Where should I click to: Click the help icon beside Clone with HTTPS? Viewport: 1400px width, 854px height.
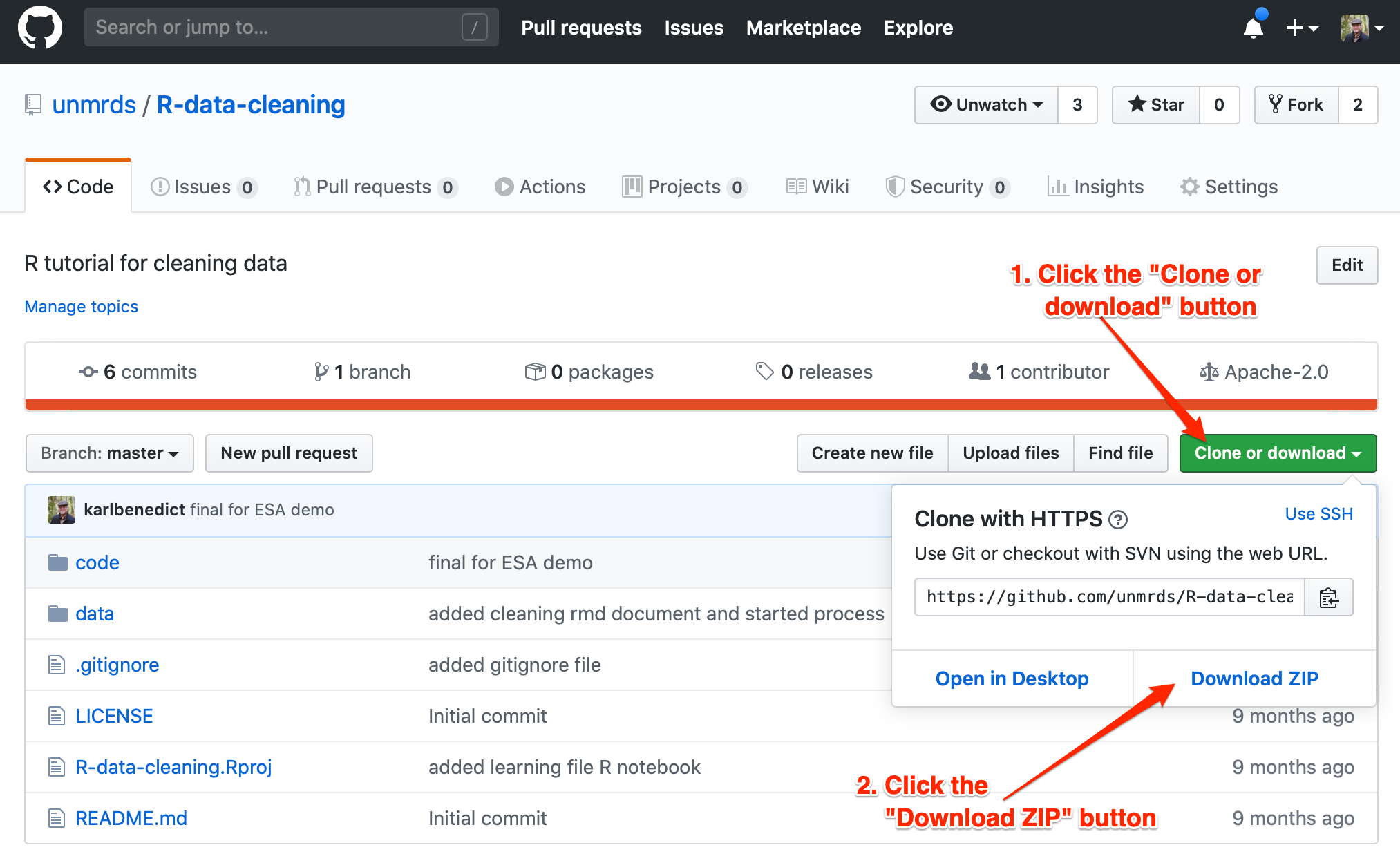(1117, 520)
